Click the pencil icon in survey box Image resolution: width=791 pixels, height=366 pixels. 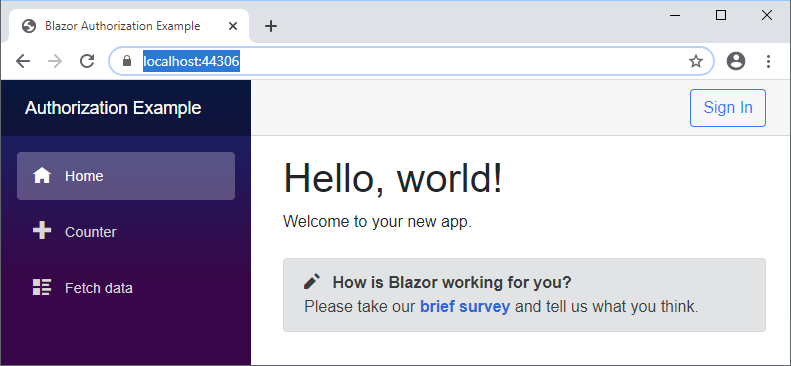pyautogui.click(x=312, y=281)
